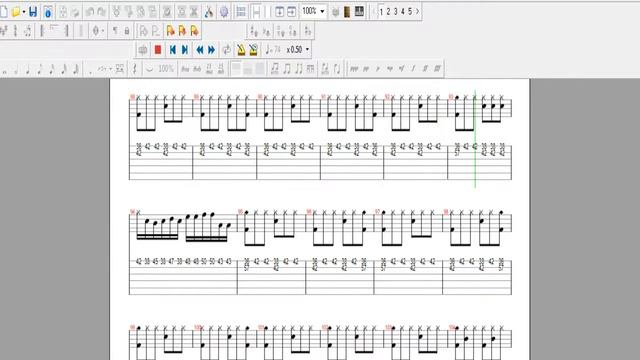640x360 pixels.
Task: Click the multitrack layout view icon
Action: (241, 12)
